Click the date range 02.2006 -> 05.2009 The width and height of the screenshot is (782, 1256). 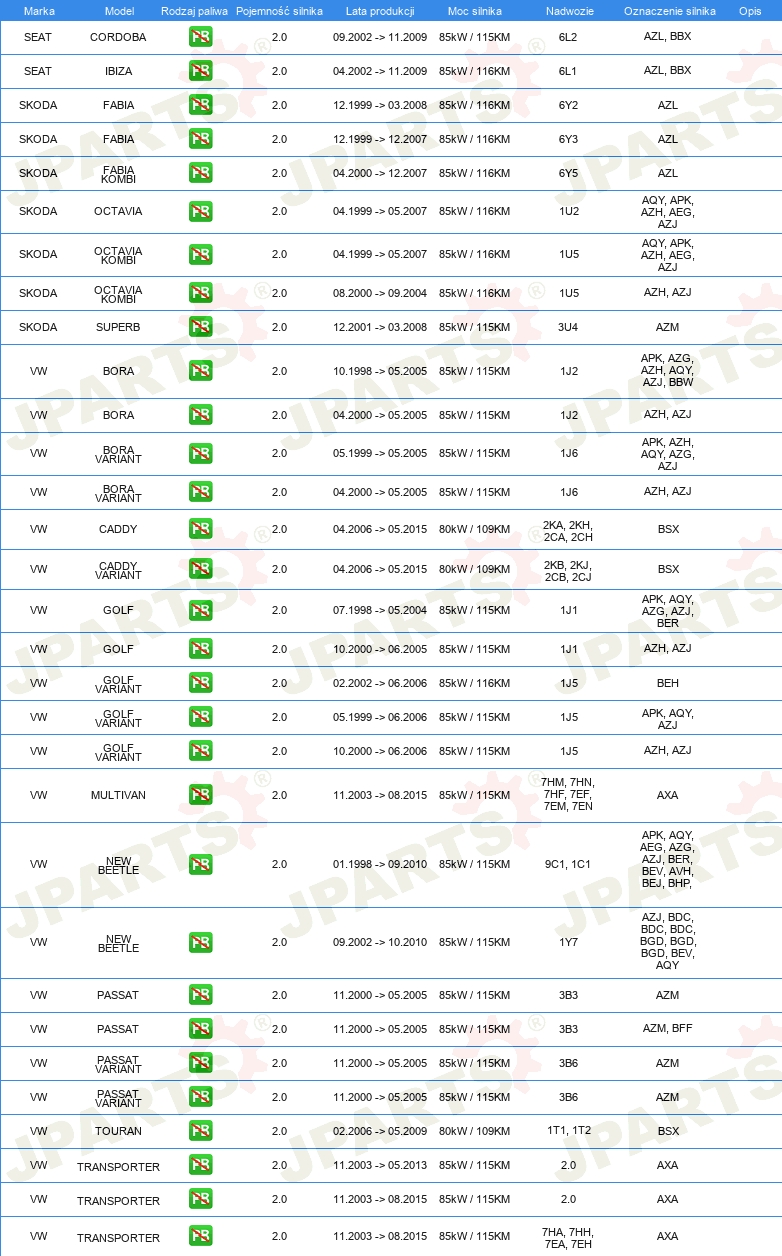(x=380, y=1131)
